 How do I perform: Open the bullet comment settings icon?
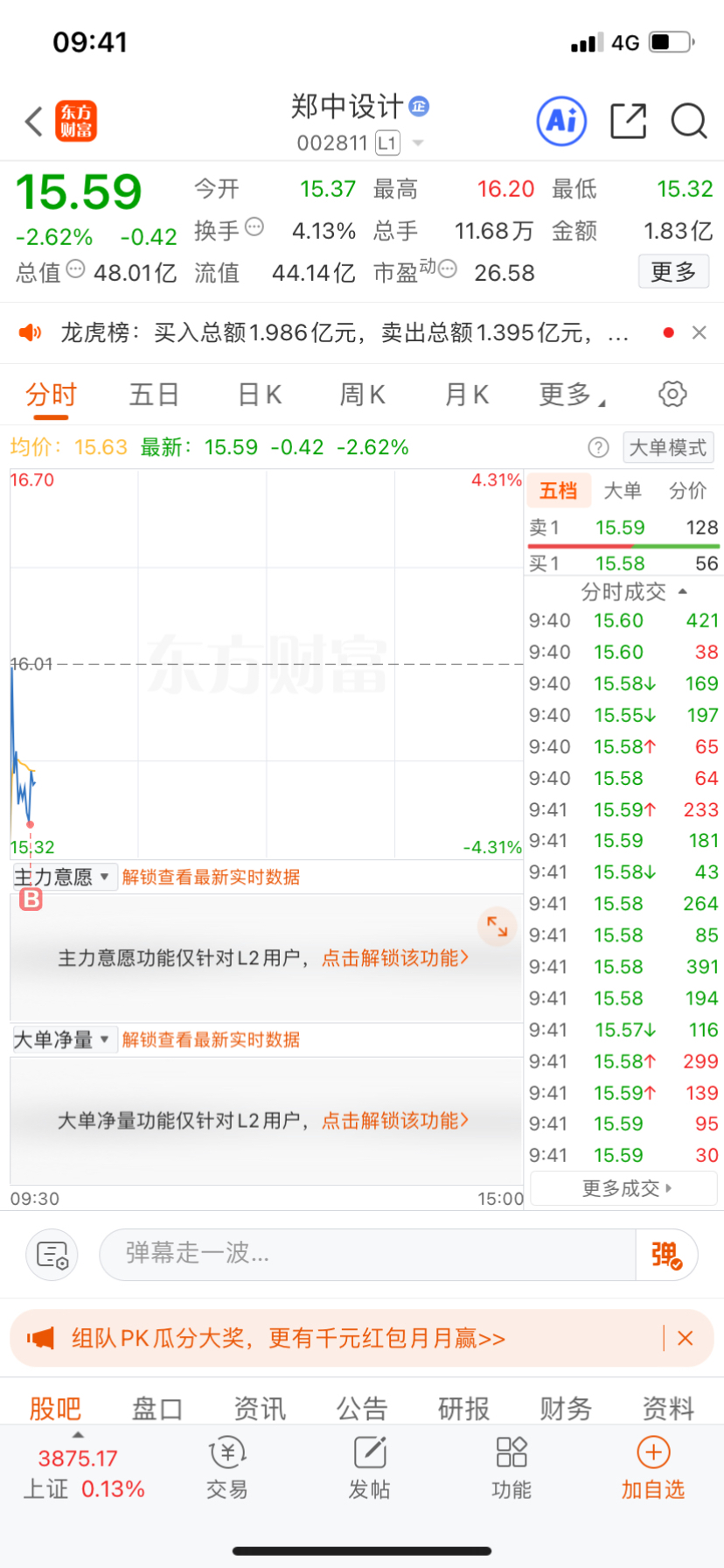click(x=52, y=1255)
